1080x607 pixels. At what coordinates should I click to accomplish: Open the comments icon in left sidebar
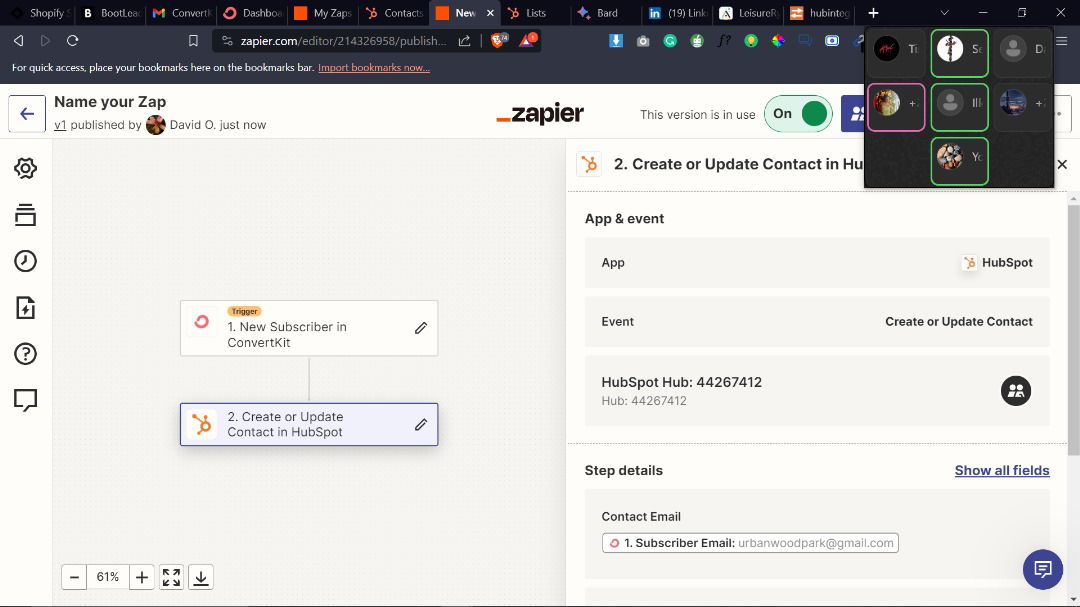coord(25,400)
